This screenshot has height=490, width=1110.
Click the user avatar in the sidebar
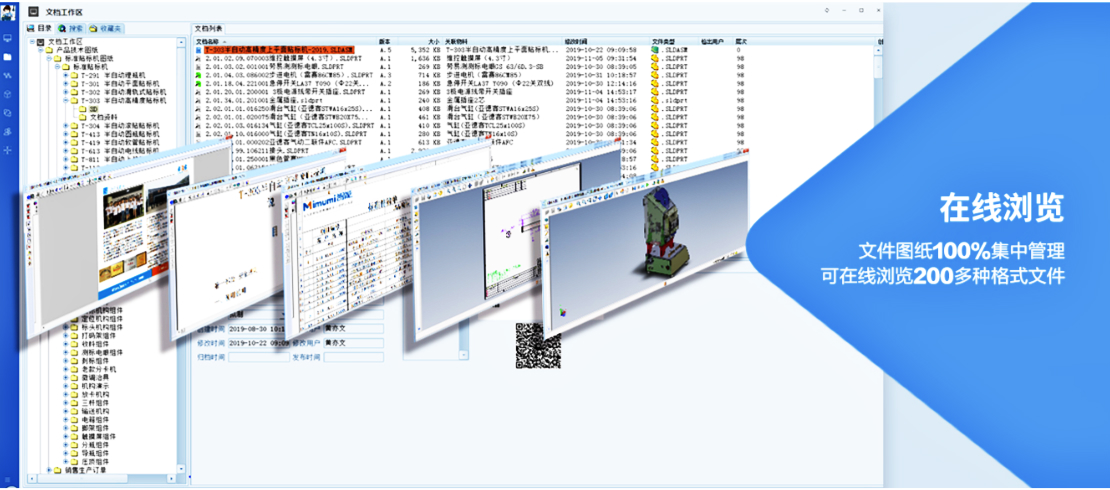tap(8, 12)
